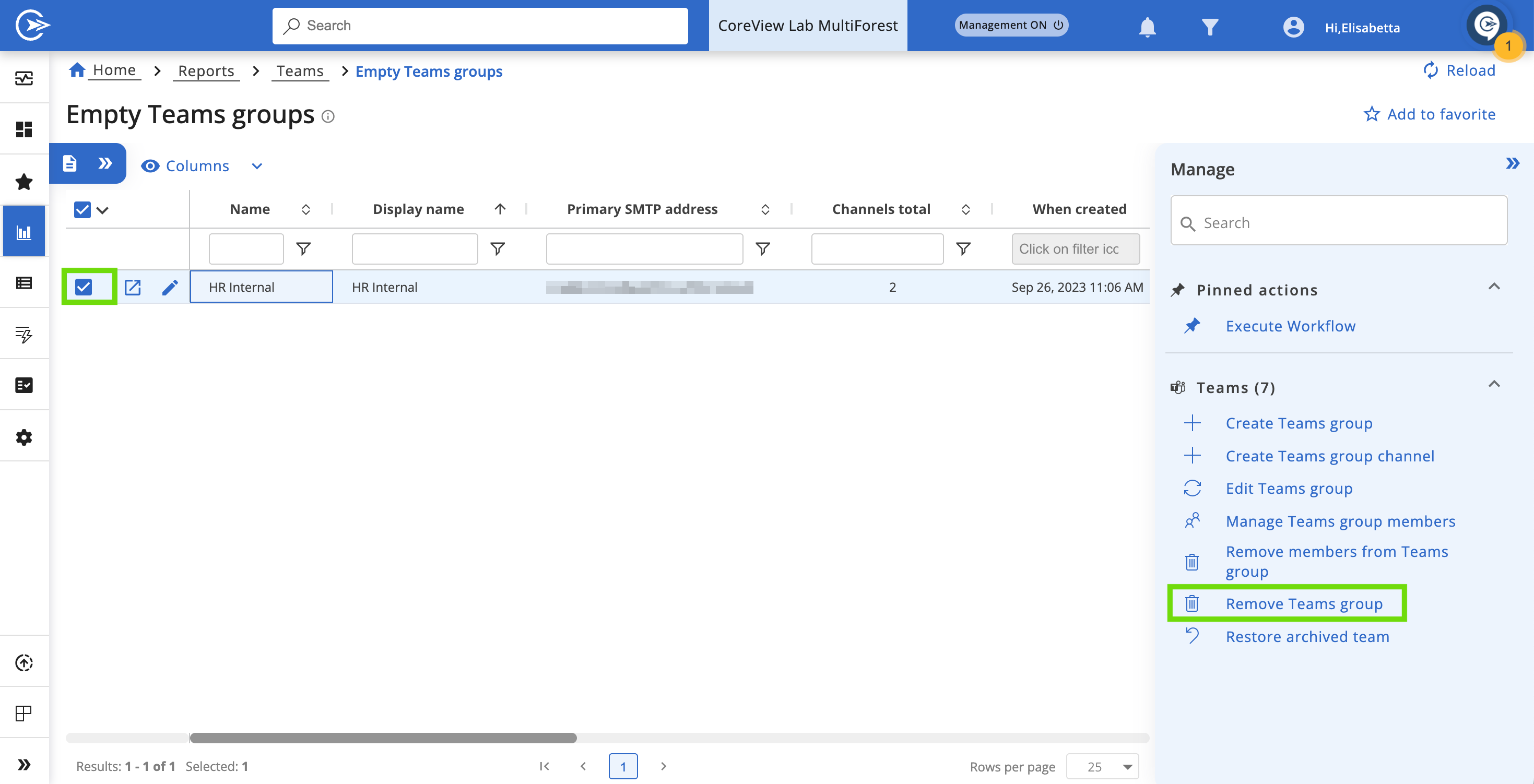Screen dimensions: 1534x784
Task: Open the user account avatar icon
Action: click(1293, 27)
